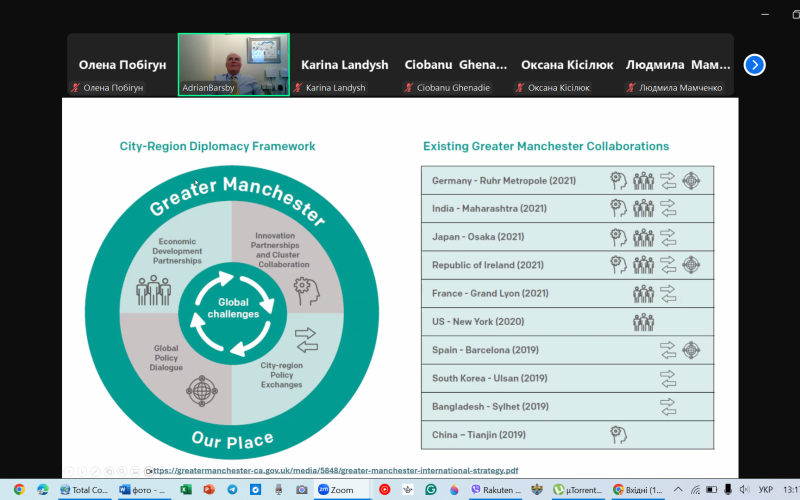
Task: Open Google Chrome from the taskbar
Action: click(19, 490)
